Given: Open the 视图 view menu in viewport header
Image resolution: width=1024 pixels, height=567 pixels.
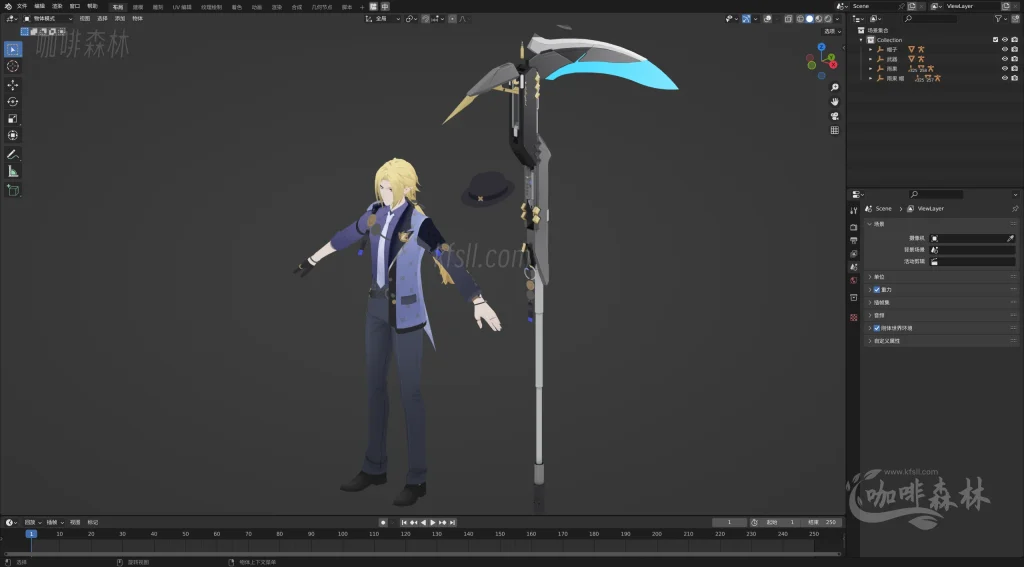Looking at the screenshot, I should (x=85, y=19).
